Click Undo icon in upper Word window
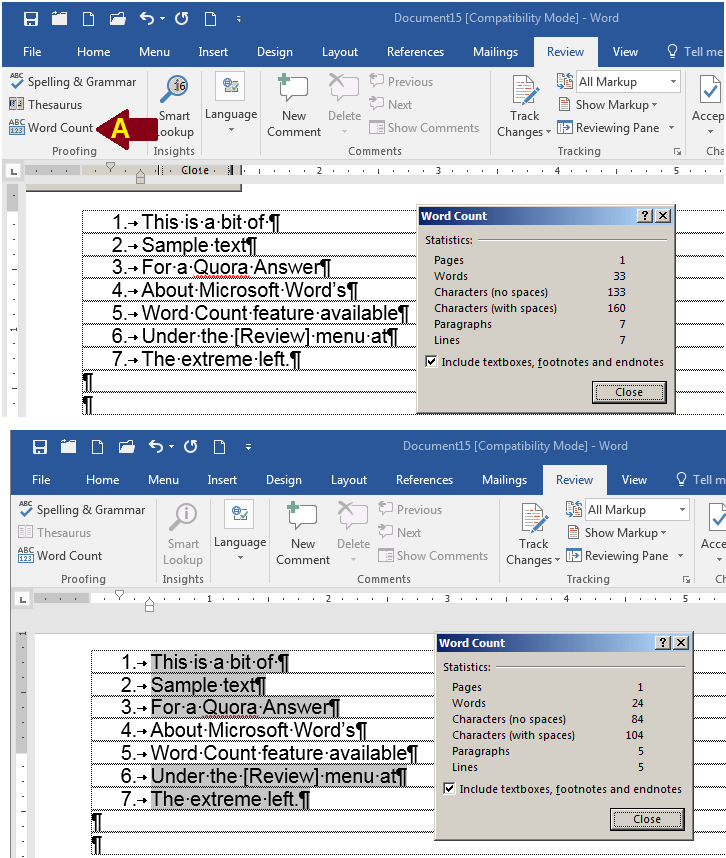This screenshot has height=858, width=726. coord(147,19)
